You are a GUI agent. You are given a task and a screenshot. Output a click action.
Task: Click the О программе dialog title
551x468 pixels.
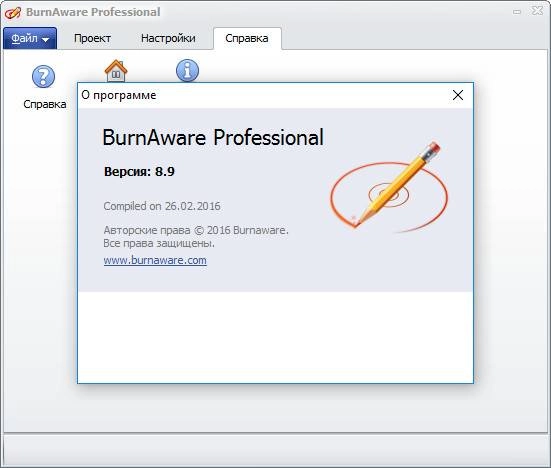click(x=119, y=95)
